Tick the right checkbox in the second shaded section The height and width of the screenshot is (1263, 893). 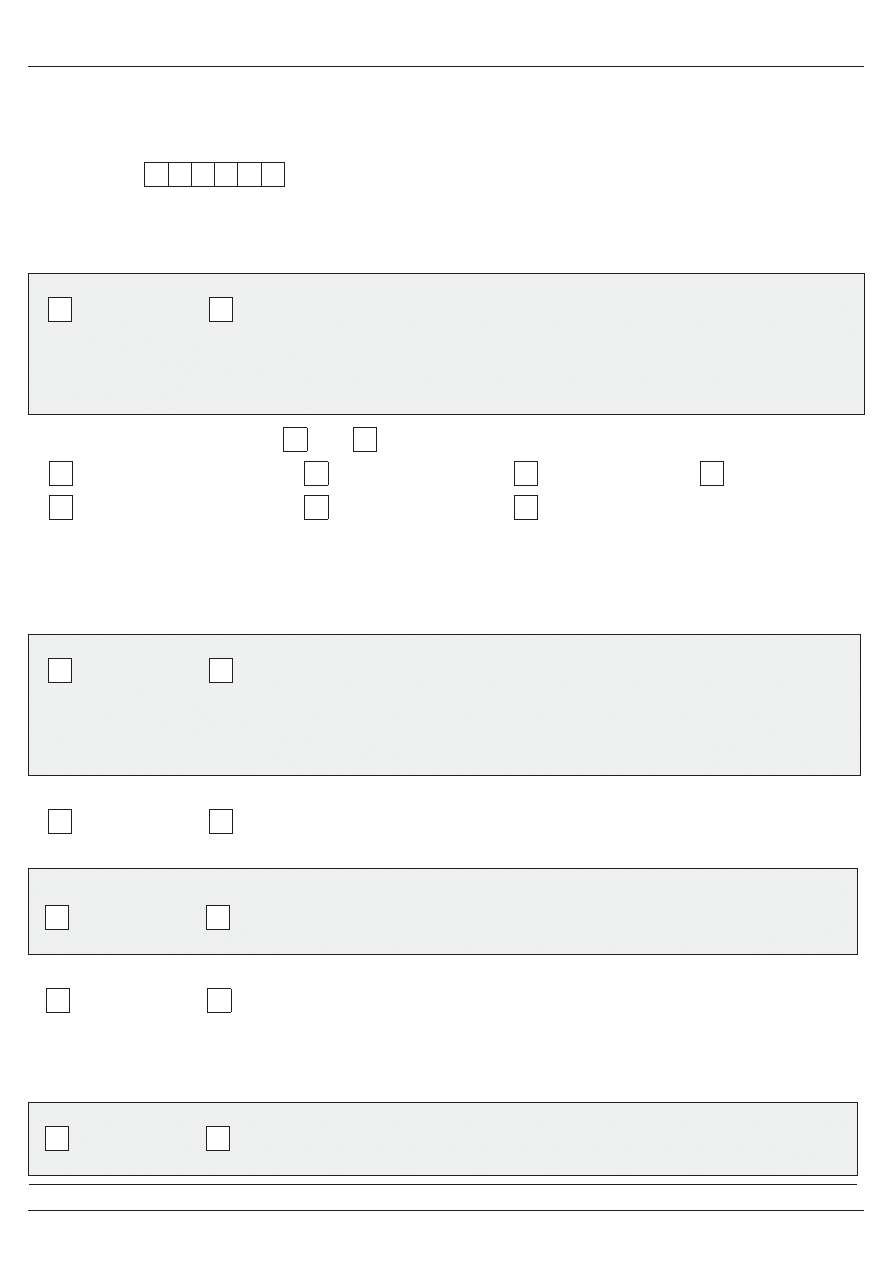pyautogui.click(x=221, y=670)
